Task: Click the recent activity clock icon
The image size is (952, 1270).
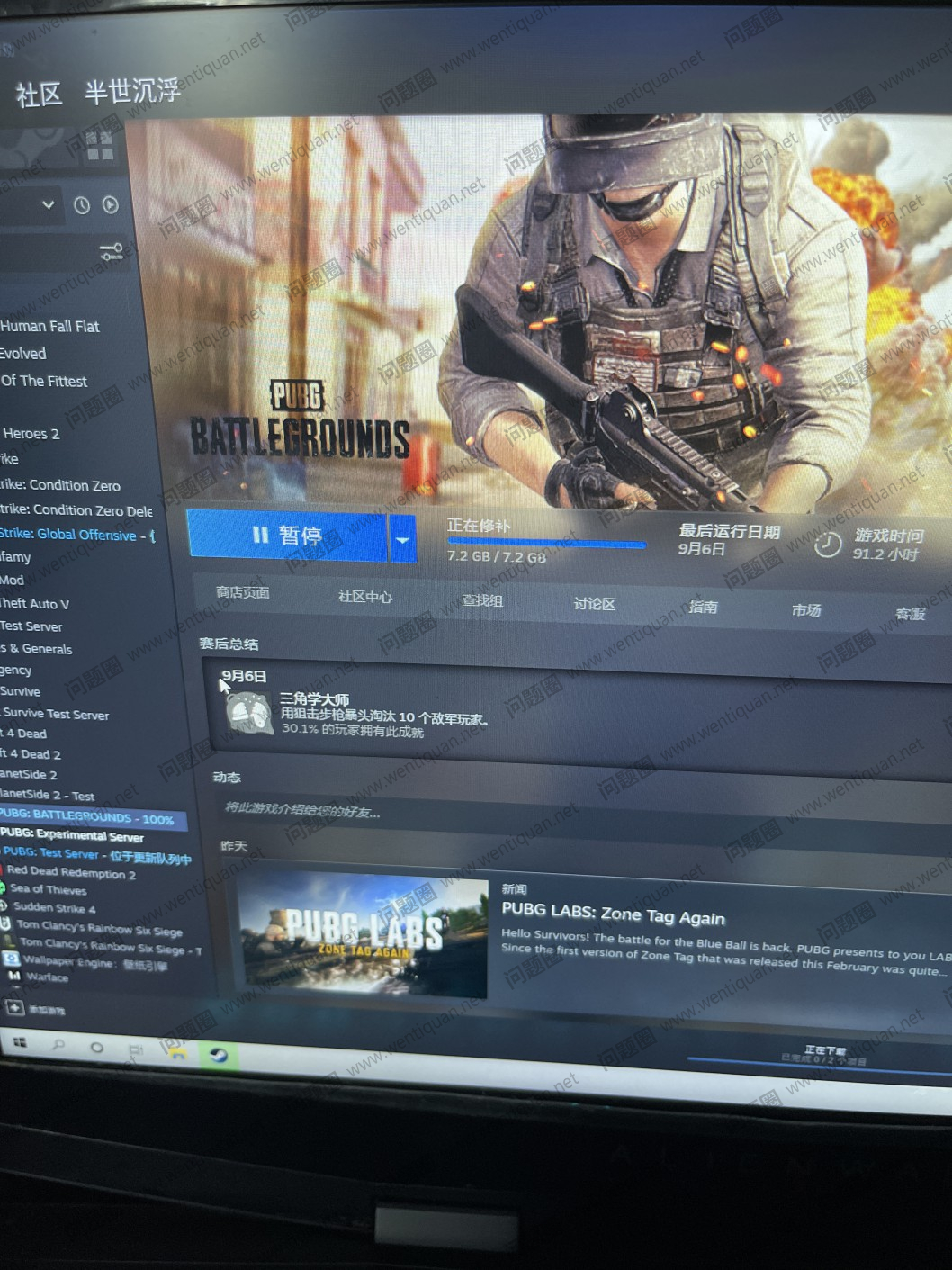Action: click(82, 205)
